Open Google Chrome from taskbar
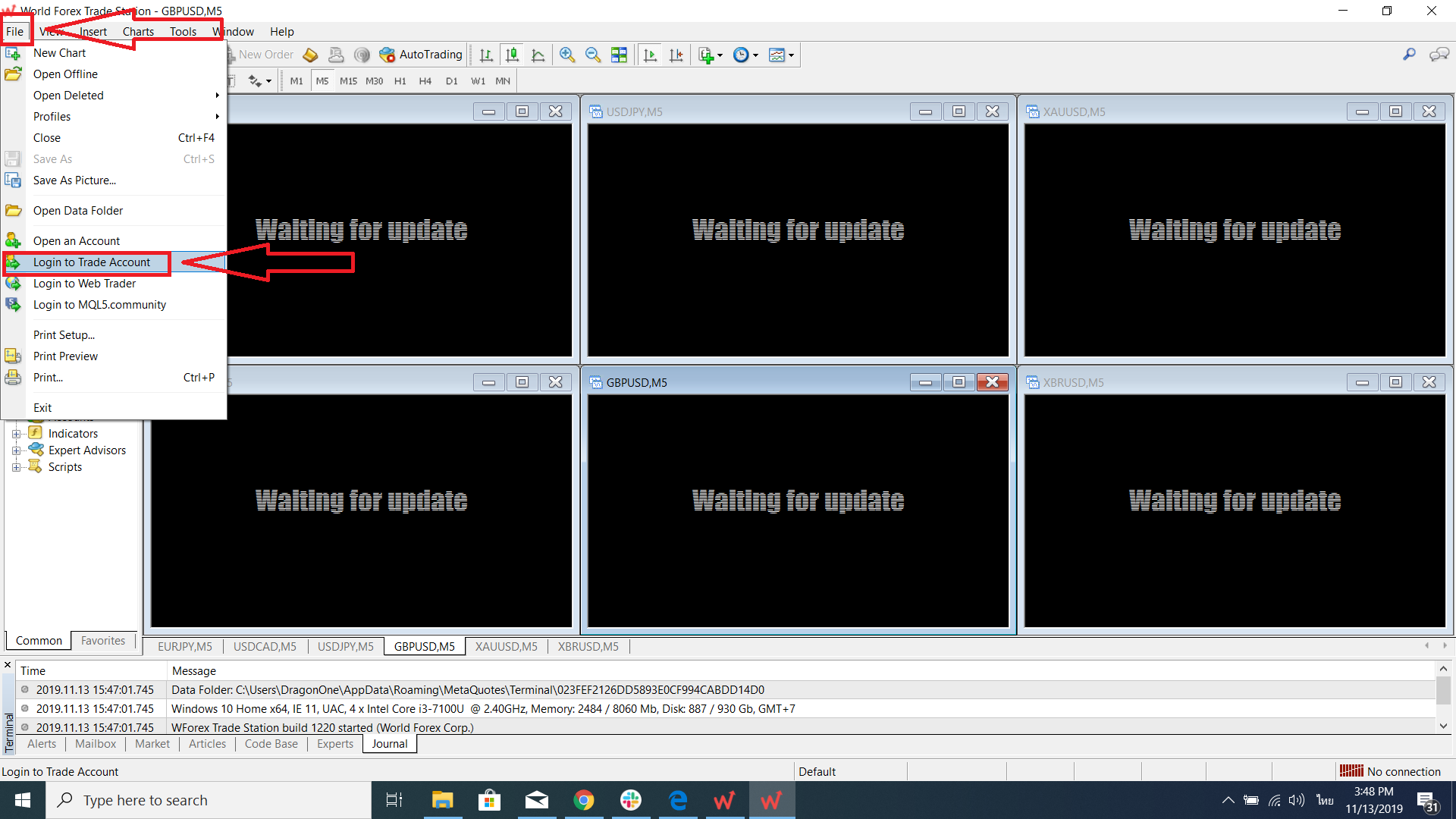 click(x=583, y=800)
